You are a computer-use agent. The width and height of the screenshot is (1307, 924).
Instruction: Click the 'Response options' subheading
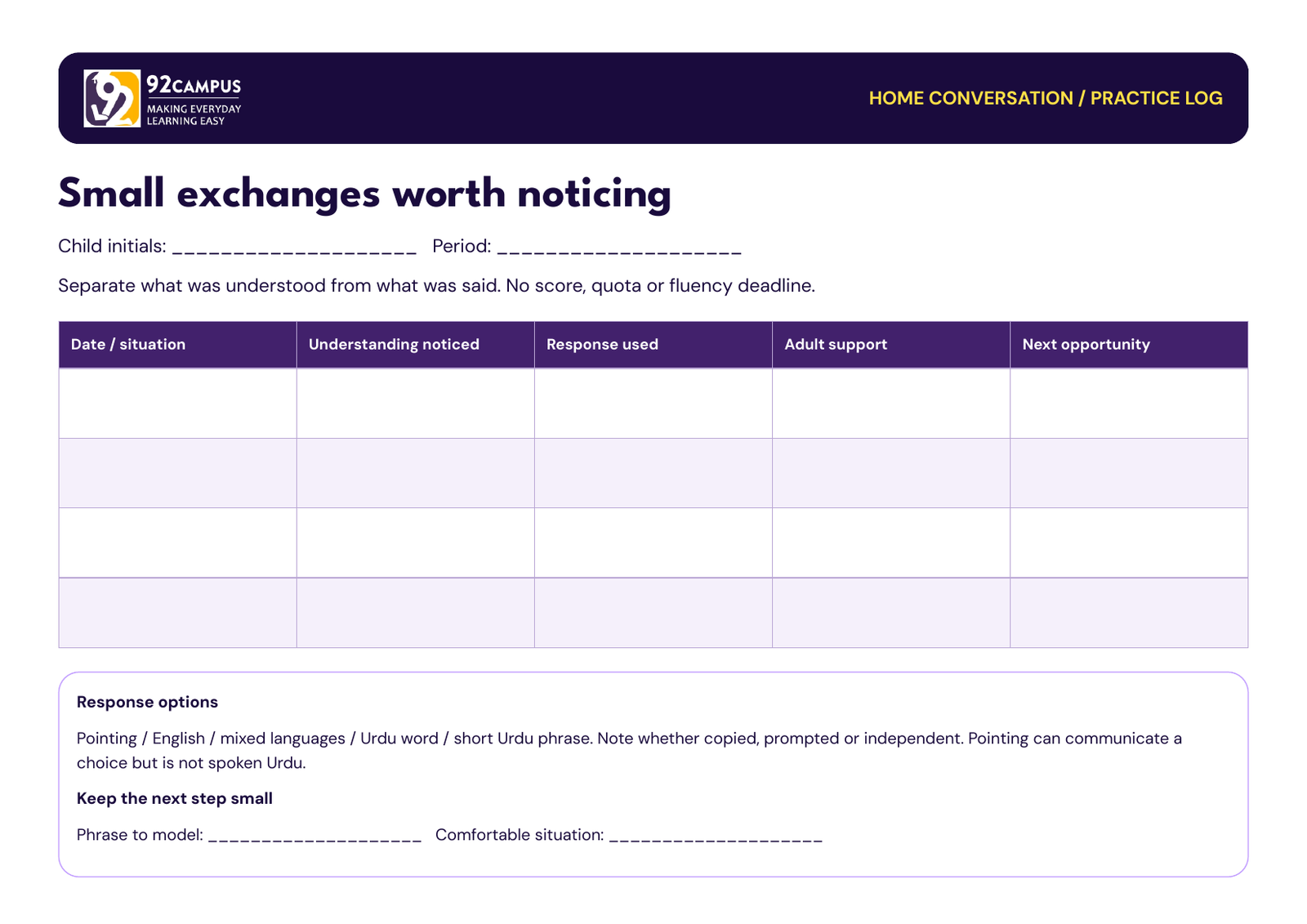tap(147, 703)
